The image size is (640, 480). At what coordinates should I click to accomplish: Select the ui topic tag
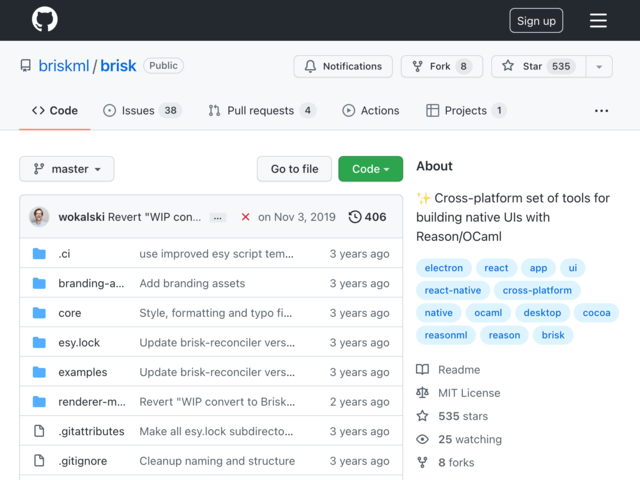[x=573, y=268]
